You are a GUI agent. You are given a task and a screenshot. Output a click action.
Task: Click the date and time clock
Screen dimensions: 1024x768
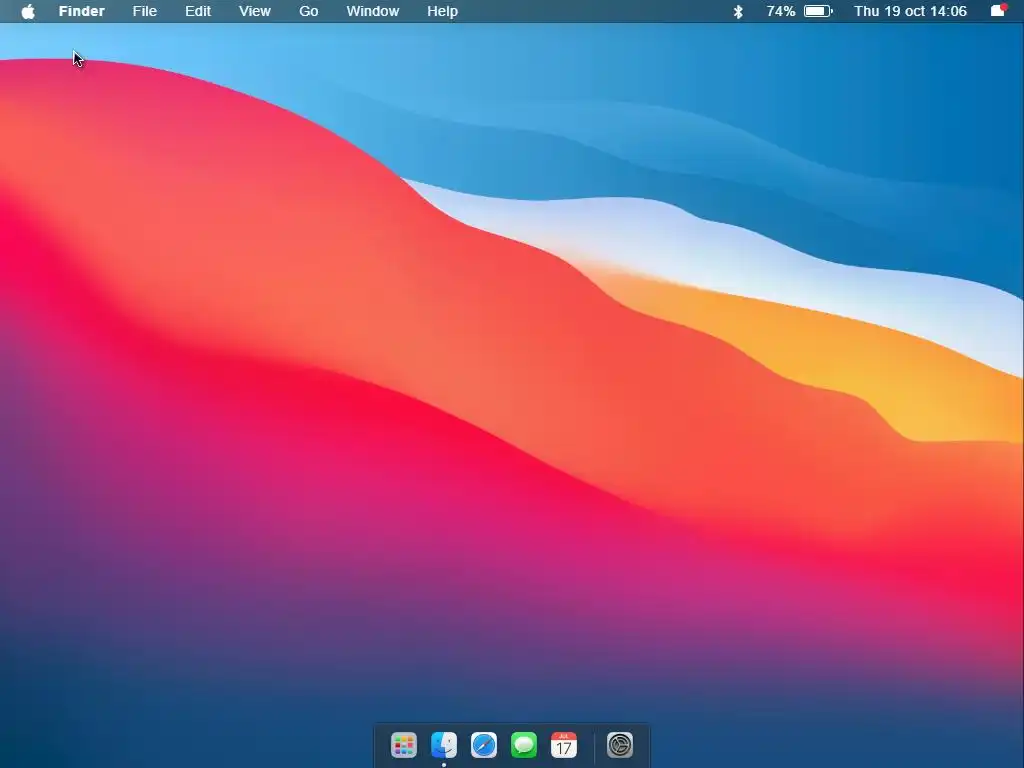[x=910, y=11]
